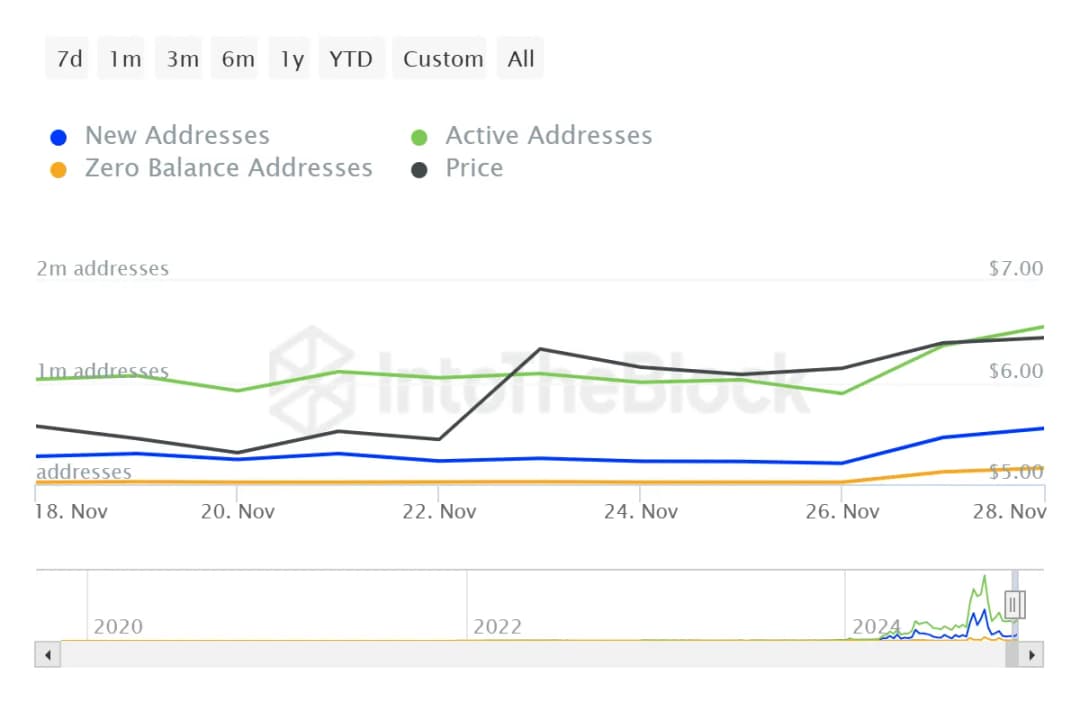The image size is (1080, 720).
Task: Toggle Zero Balance Addresses orange dot
Action: [x=59, y=169]
